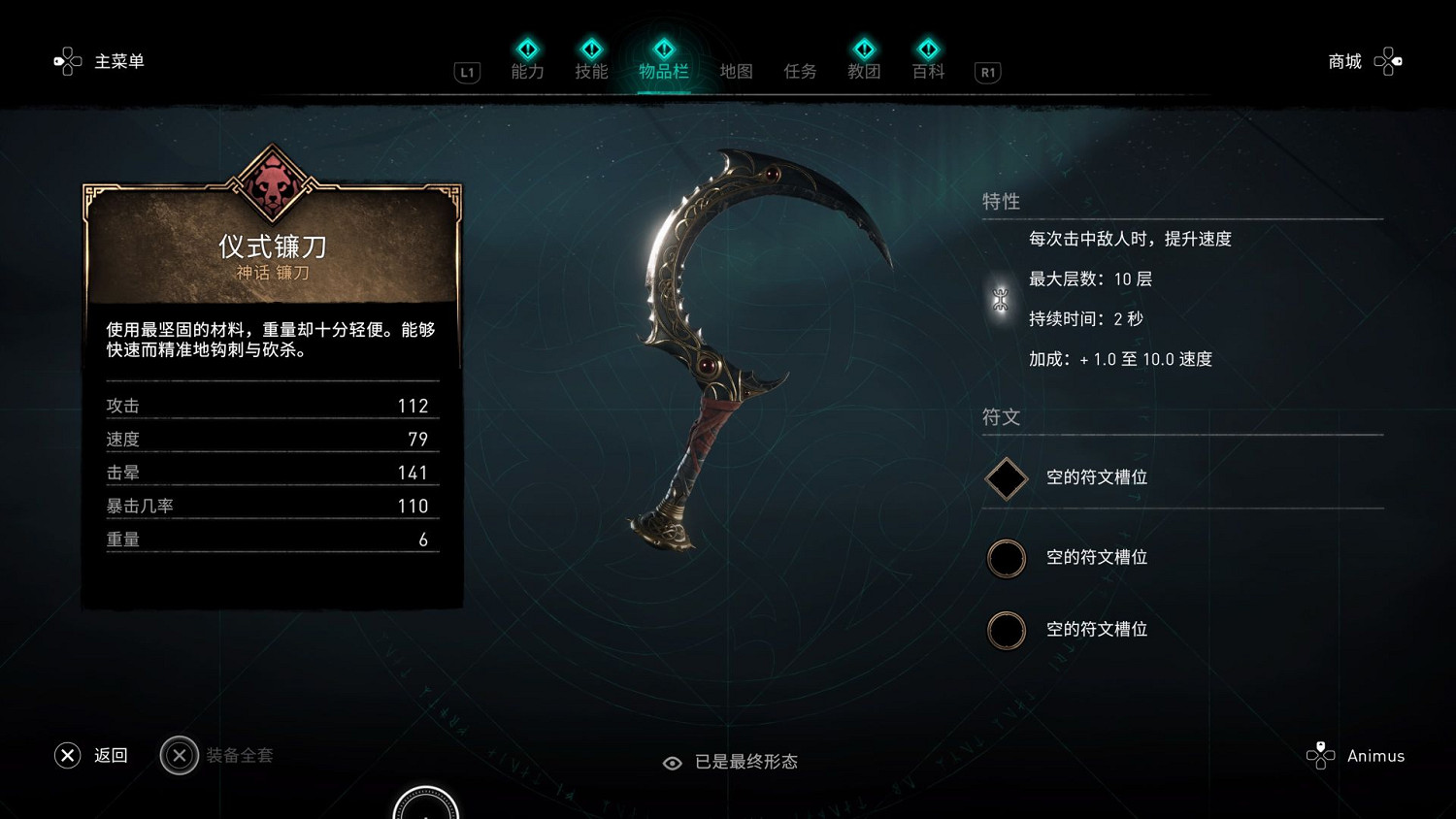Viewport: 1456px width, 819px height.
Task: Select the diamond-shaped empty rune slot
Action: [x=1007, y=478]
